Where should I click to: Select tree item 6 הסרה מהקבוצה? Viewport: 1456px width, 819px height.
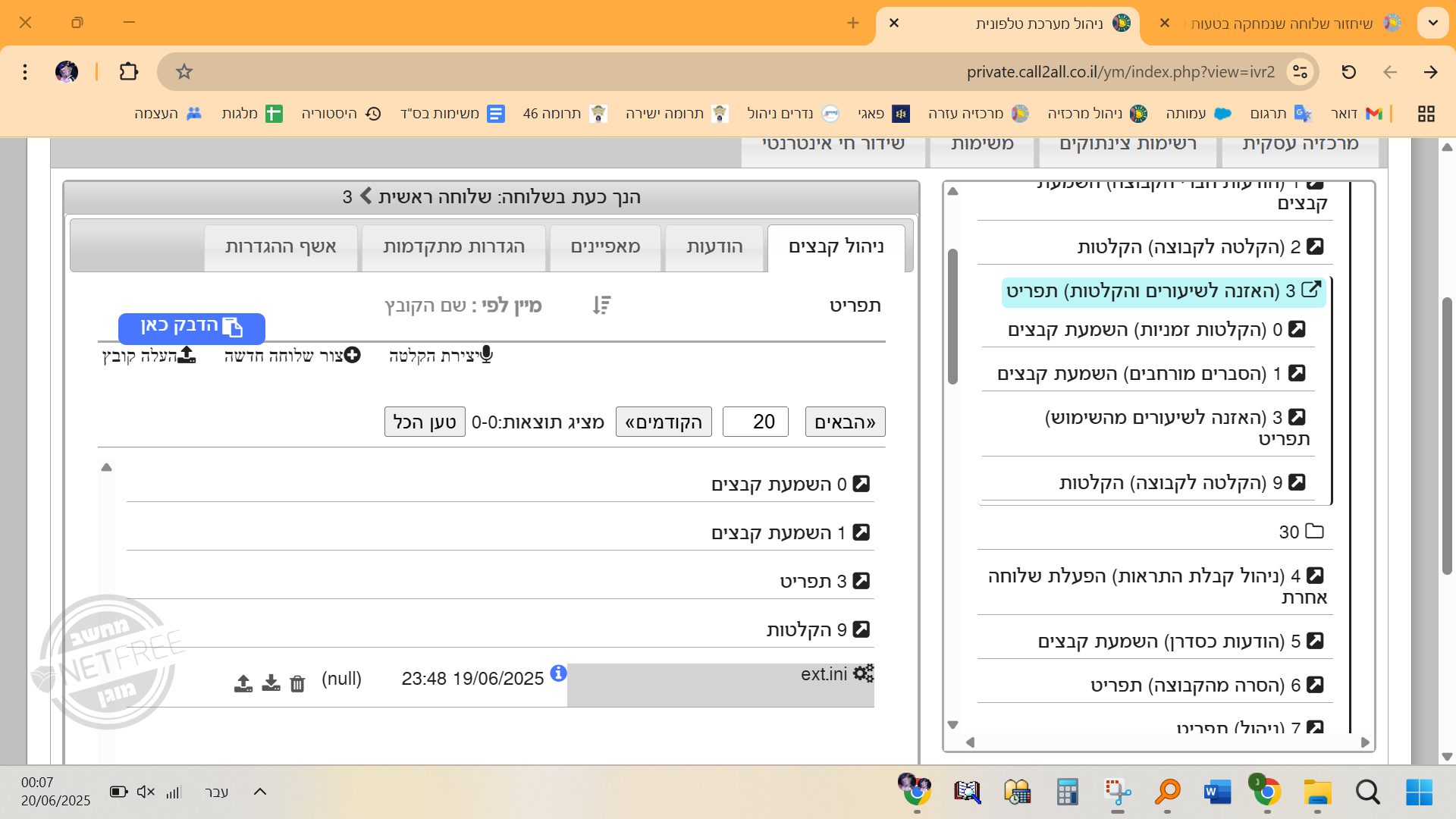[1207, 686]
